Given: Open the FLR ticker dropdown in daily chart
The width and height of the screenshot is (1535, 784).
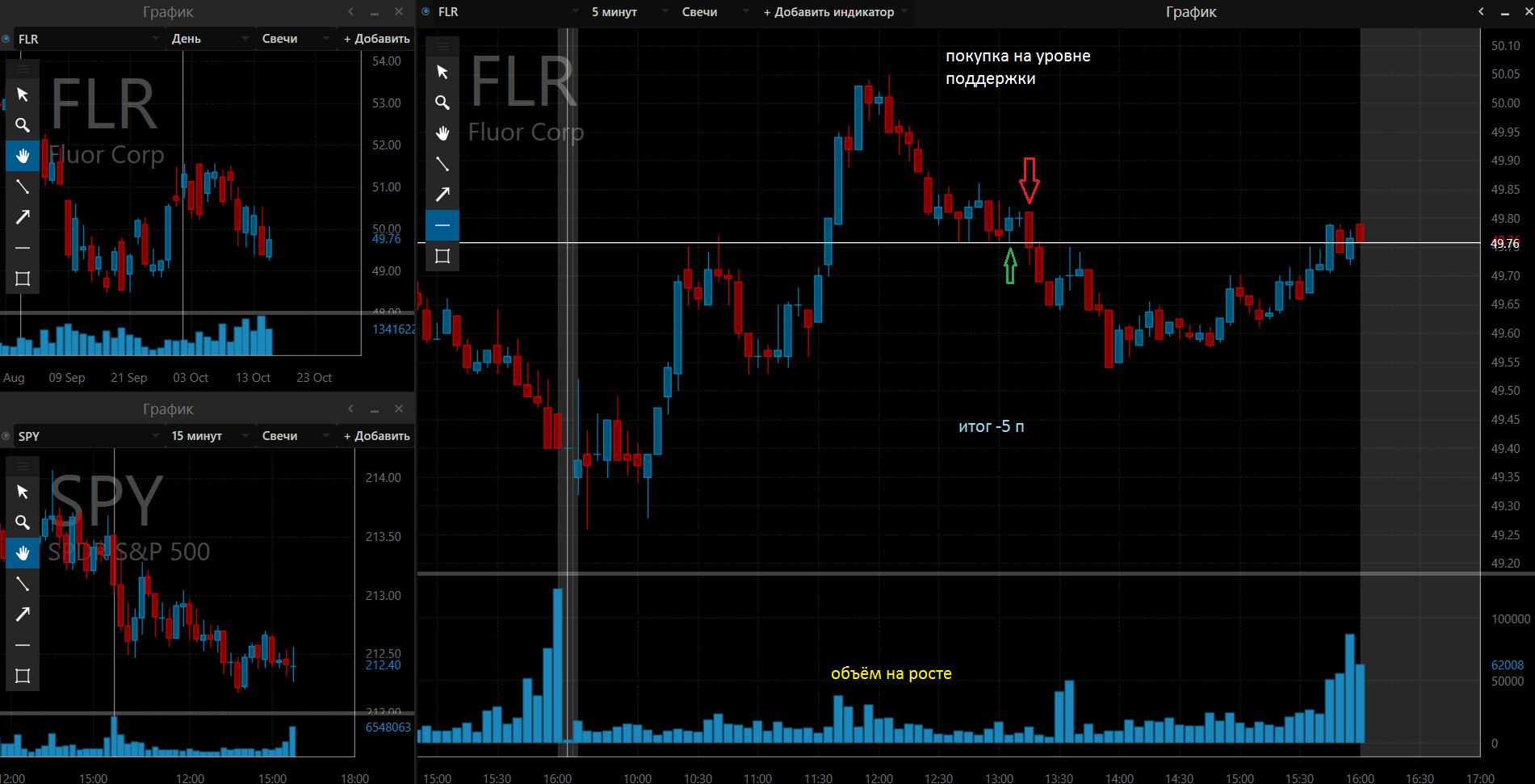Looking at the screenshot, I should 89,39.
